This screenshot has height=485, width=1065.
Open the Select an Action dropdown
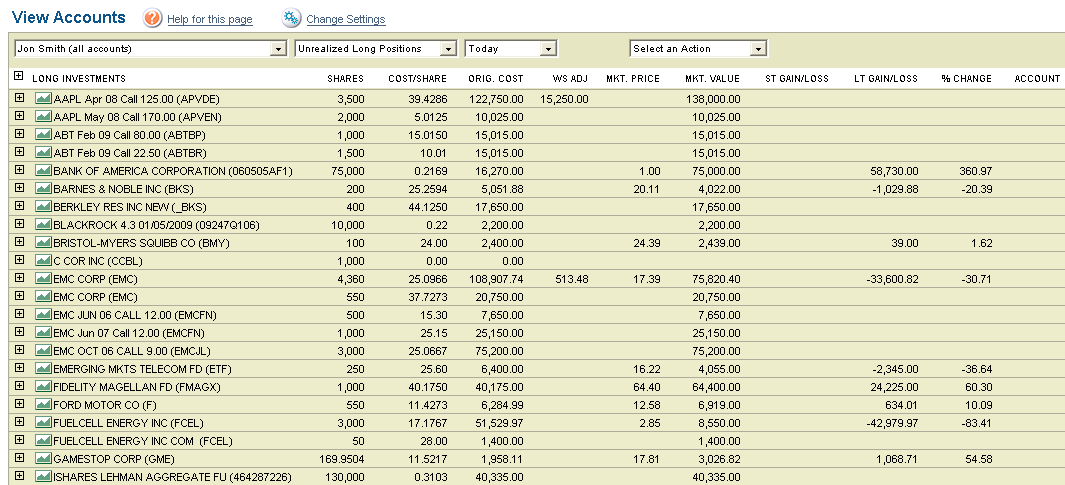coord(698,49)
